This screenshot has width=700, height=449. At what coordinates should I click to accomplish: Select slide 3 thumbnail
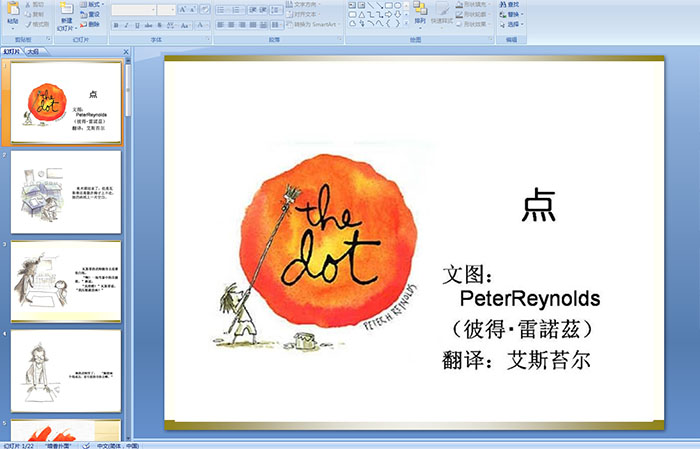(66, 281)
